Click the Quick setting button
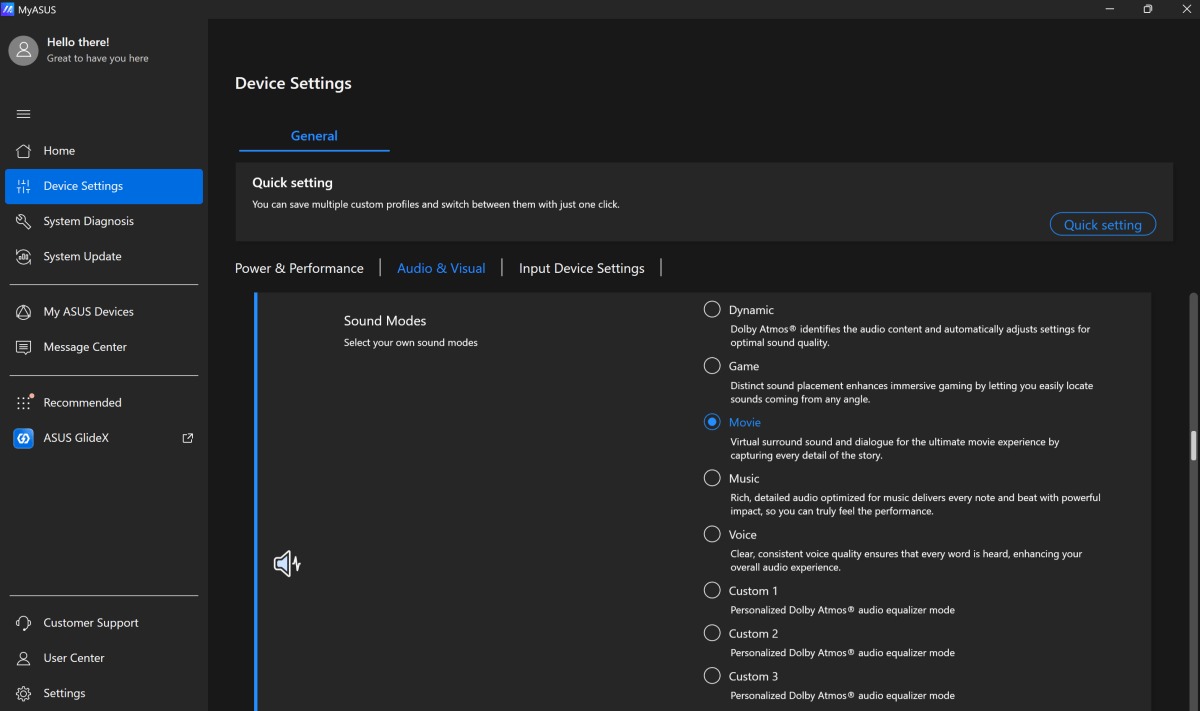This screenshot has width=1200, height=711. coord(1102,224)
